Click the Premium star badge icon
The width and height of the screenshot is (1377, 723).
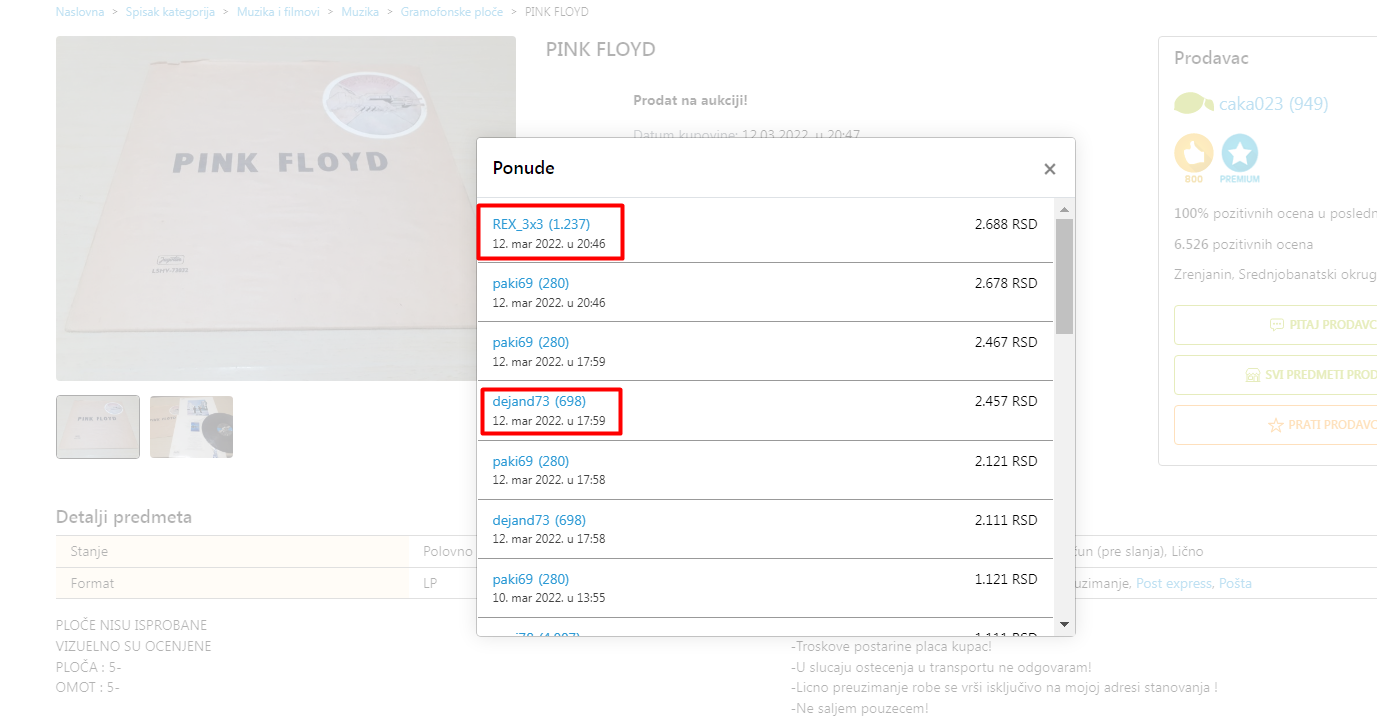coord(1240,154)
